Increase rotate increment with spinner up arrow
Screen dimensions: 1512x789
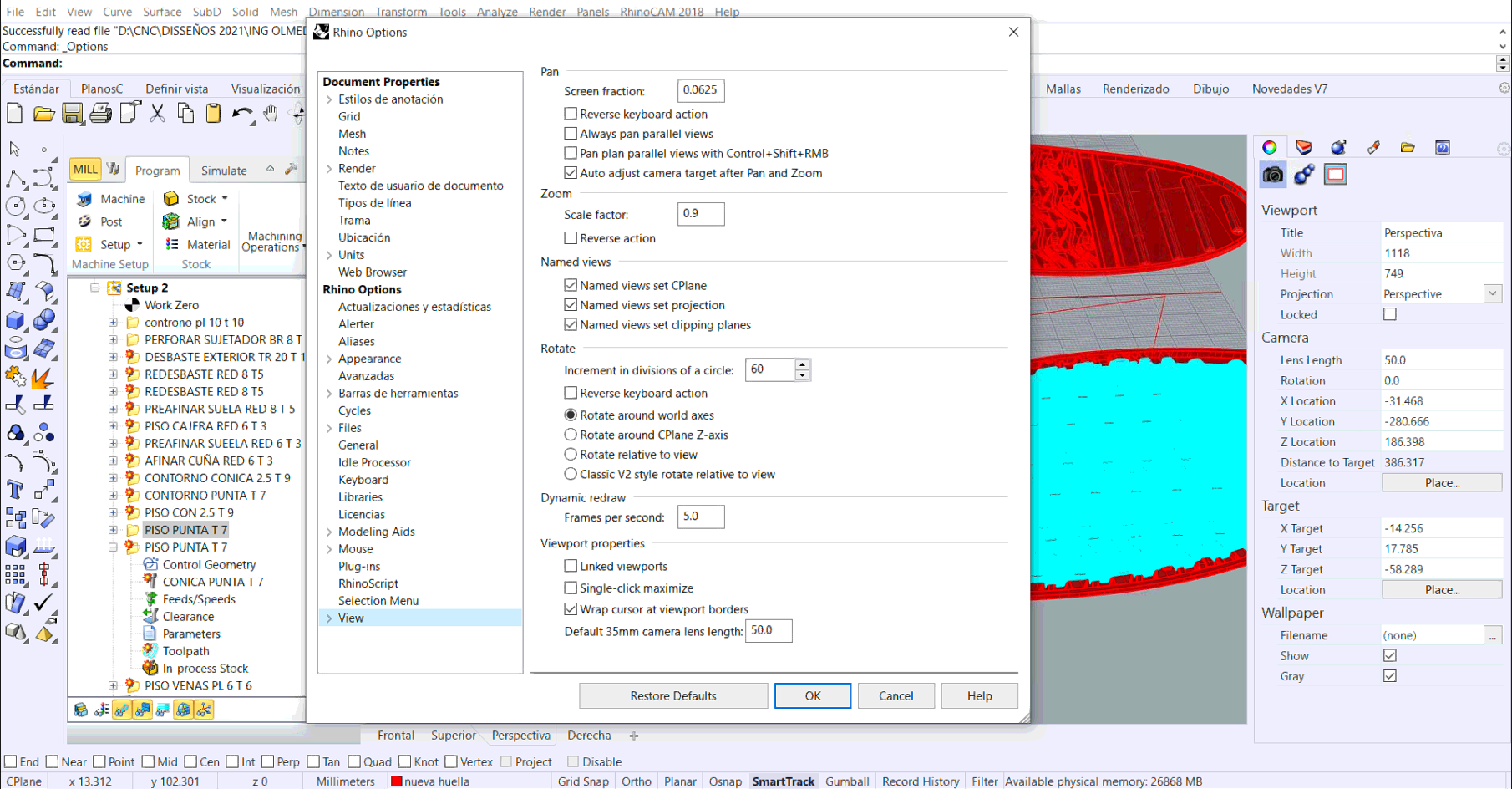click(x=802, y=364)
